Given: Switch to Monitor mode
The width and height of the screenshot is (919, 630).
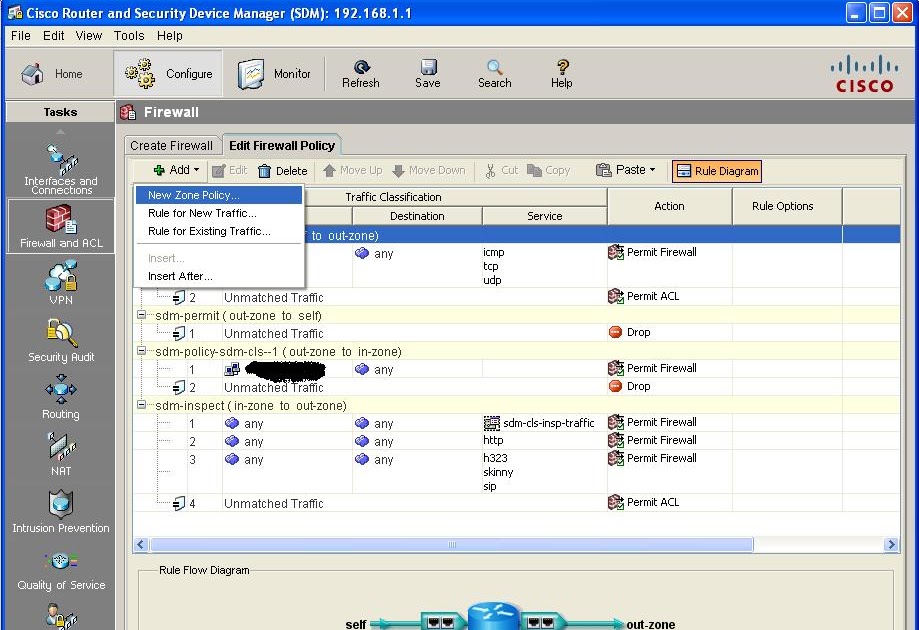Looking at the screenshot, I should point(274,74).
